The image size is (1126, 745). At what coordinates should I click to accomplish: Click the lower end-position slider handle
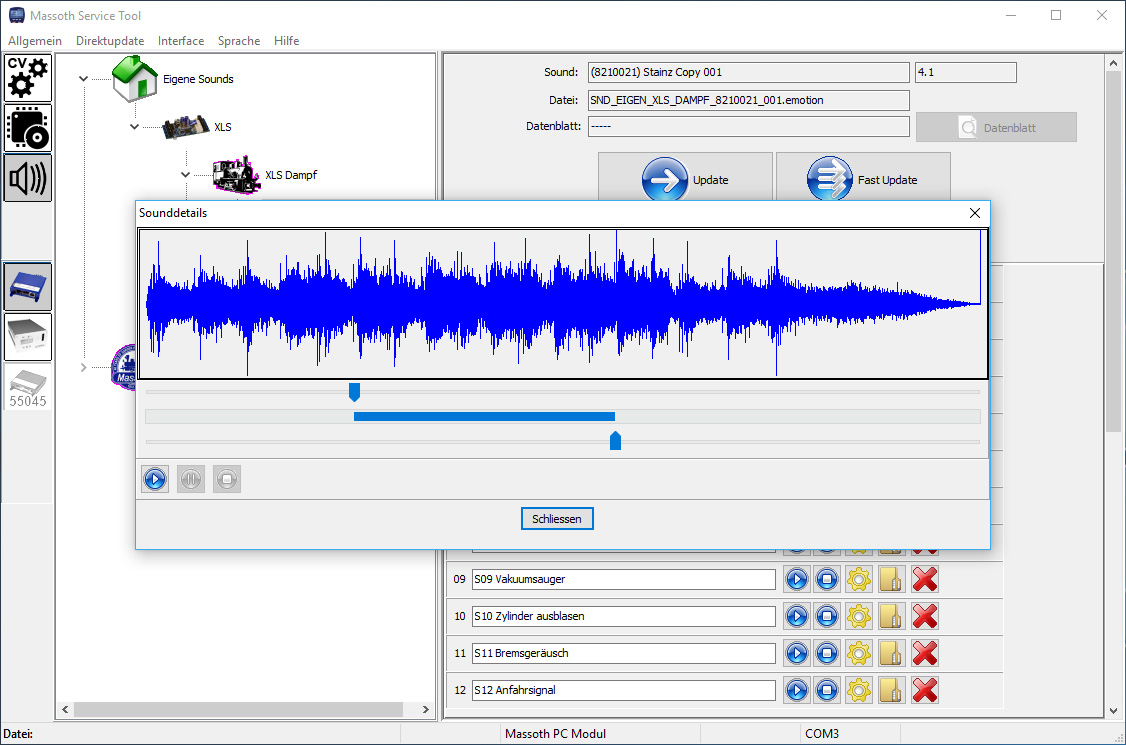point(615,441)
